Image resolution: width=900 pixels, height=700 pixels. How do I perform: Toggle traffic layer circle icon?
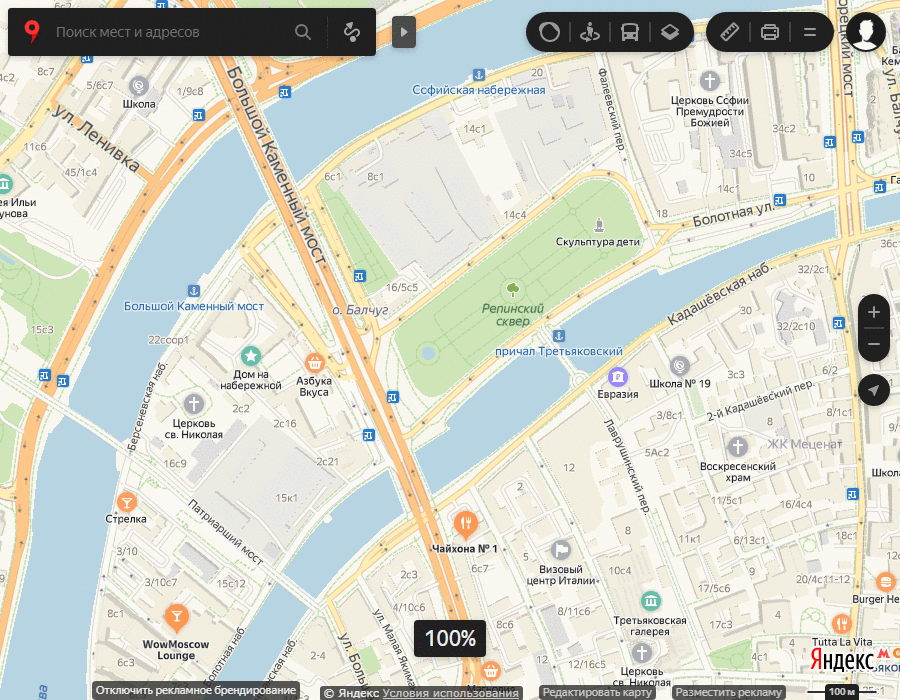pos(549,32)
